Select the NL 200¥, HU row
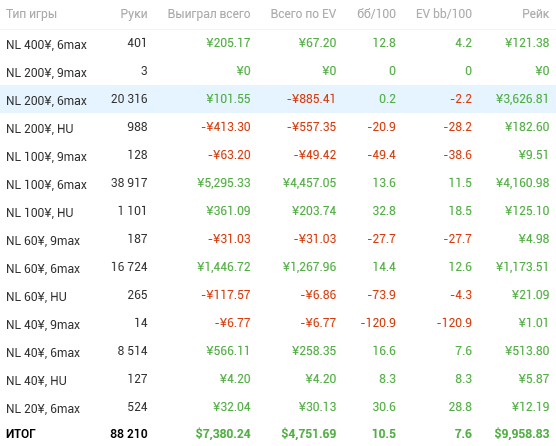The height and width of the screenshot is (446, 556). (278, 127)
